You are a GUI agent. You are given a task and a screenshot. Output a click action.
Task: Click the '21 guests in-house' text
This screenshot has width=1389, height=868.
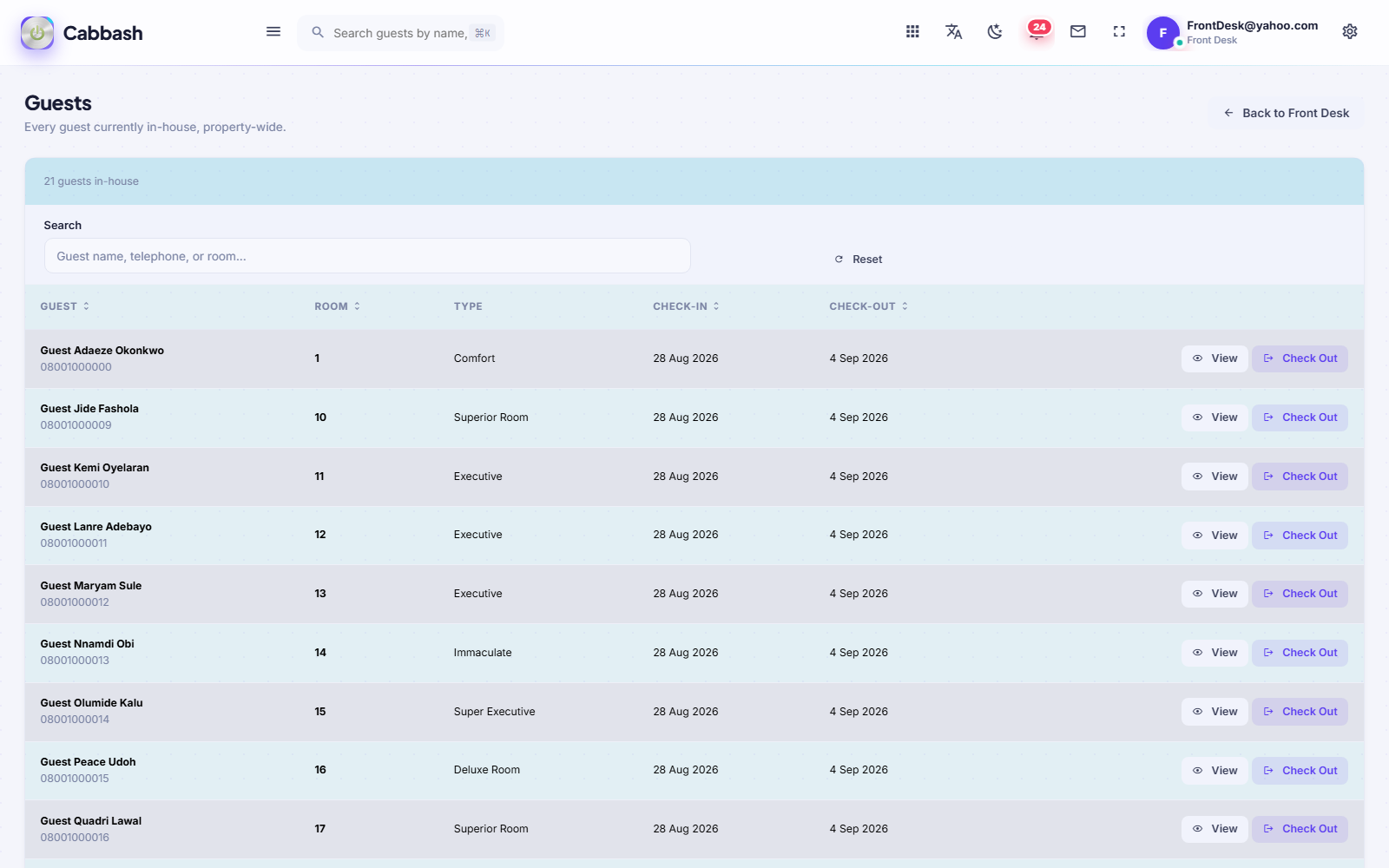[x=91, y=181]
